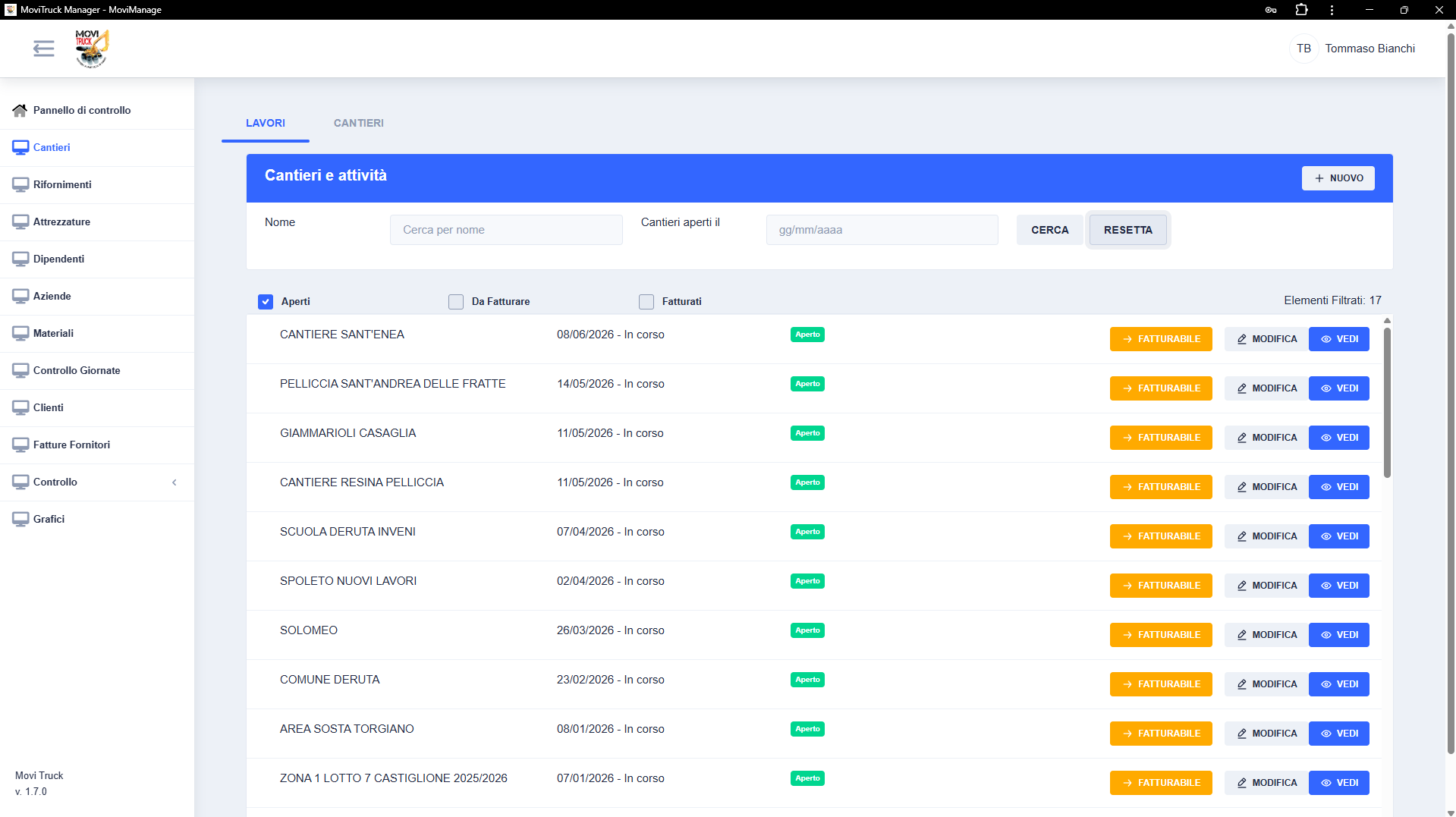This screenshot has width=1456, height=817.
Task: Open the Fatture Fornitori section
Action: click(97, 445)
